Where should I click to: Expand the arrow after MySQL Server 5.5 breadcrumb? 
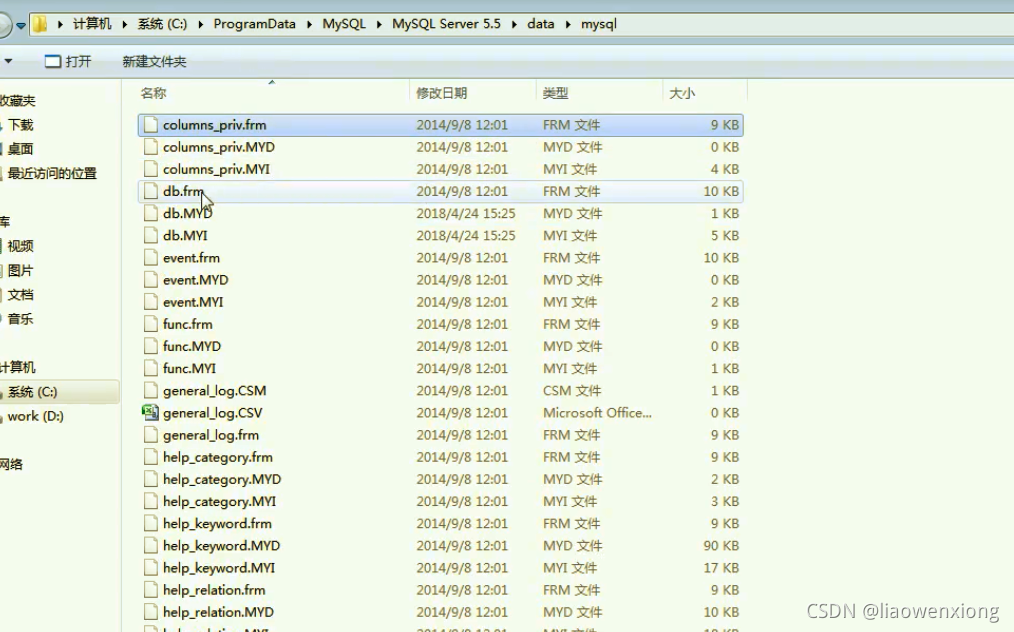(514, 25)
